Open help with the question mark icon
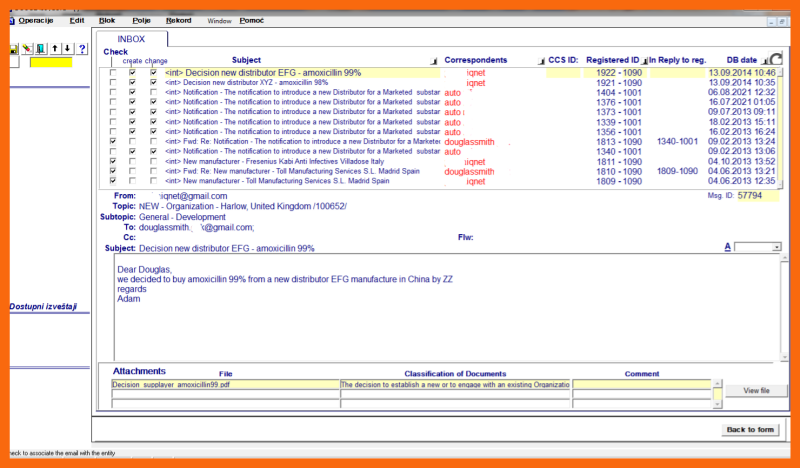 click(x=82, y=49)
